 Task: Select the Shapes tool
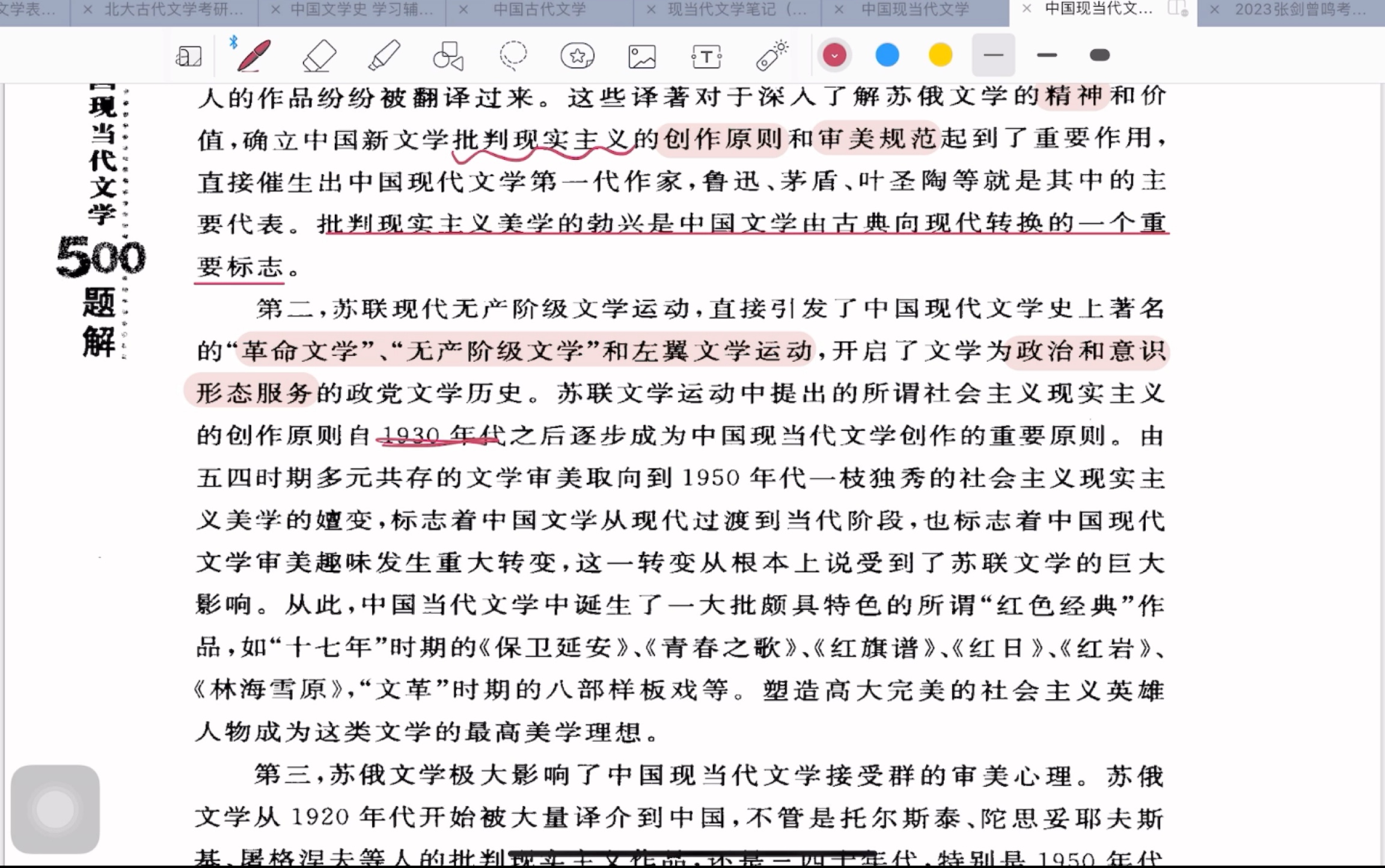coord(448,56)
